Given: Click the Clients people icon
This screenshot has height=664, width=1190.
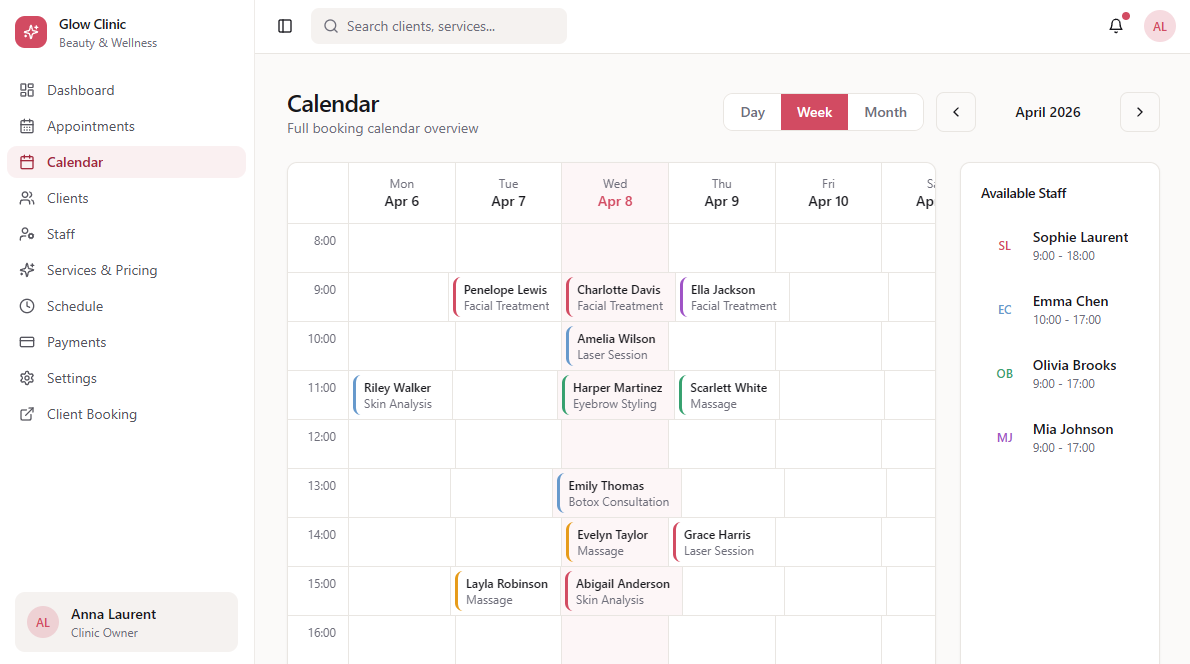Looking at the screenshot, I should (27, 198).
